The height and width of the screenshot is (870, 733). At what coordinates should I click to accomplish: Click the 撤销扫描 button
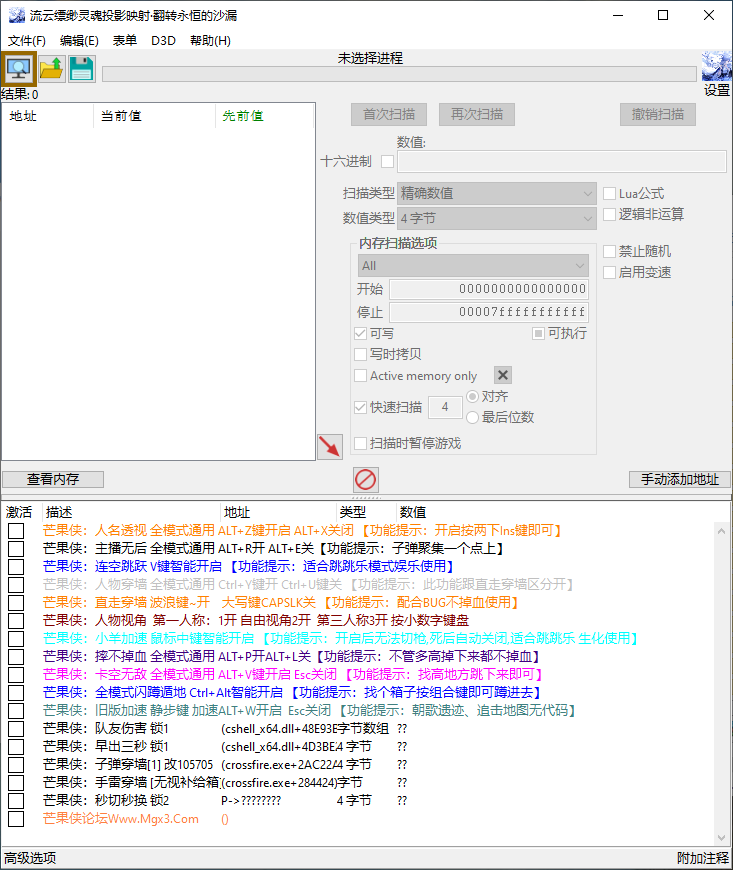pos(658,114)
